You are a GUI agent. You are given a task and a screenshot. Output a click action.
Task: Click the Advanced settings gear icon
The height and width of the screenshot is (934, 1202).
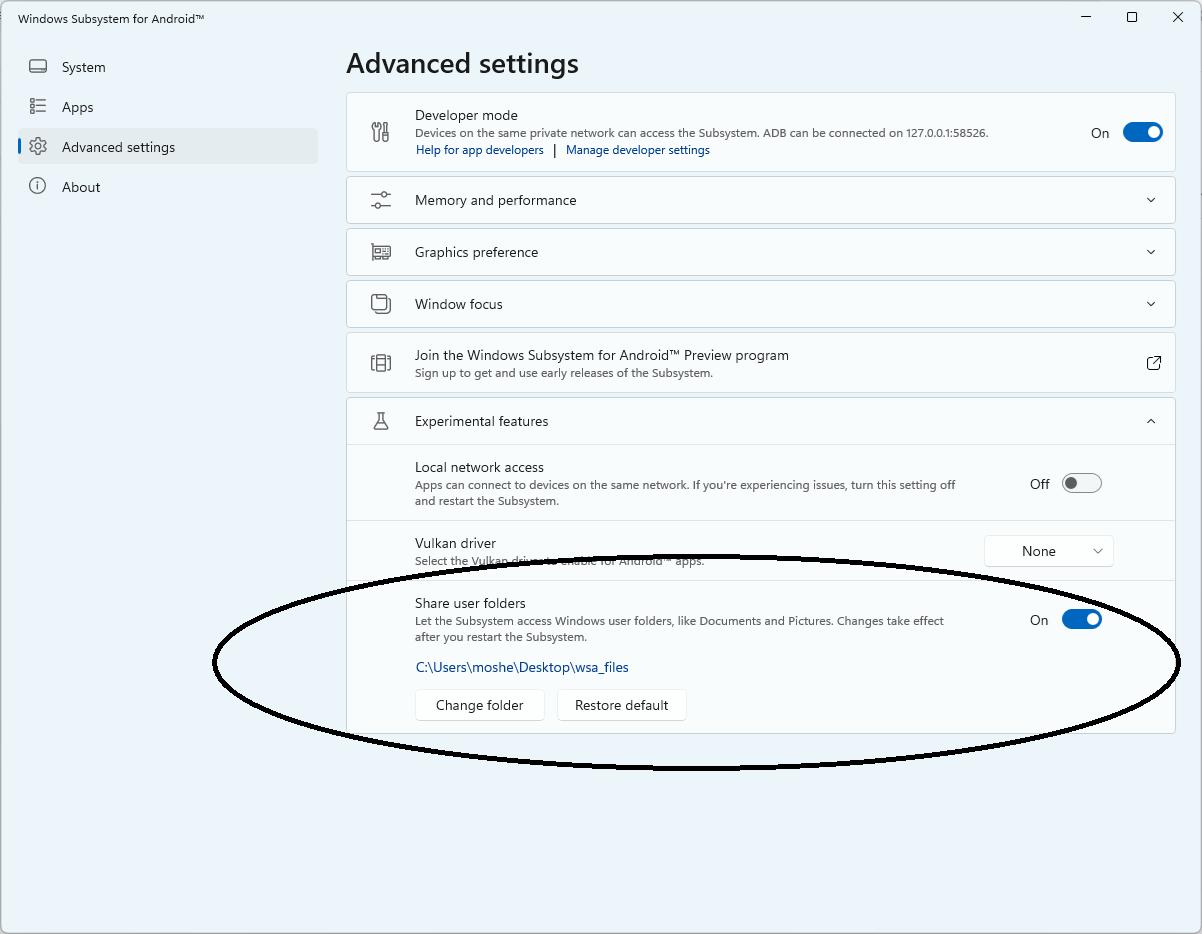[x=38, y=146]
